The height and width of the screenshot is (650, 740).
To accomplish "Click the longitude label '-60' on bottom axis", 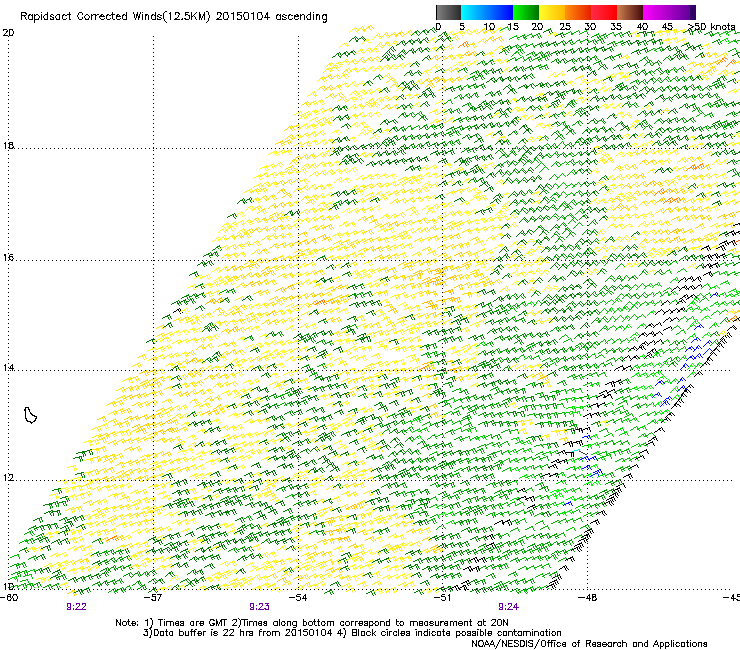I will 9,597.
